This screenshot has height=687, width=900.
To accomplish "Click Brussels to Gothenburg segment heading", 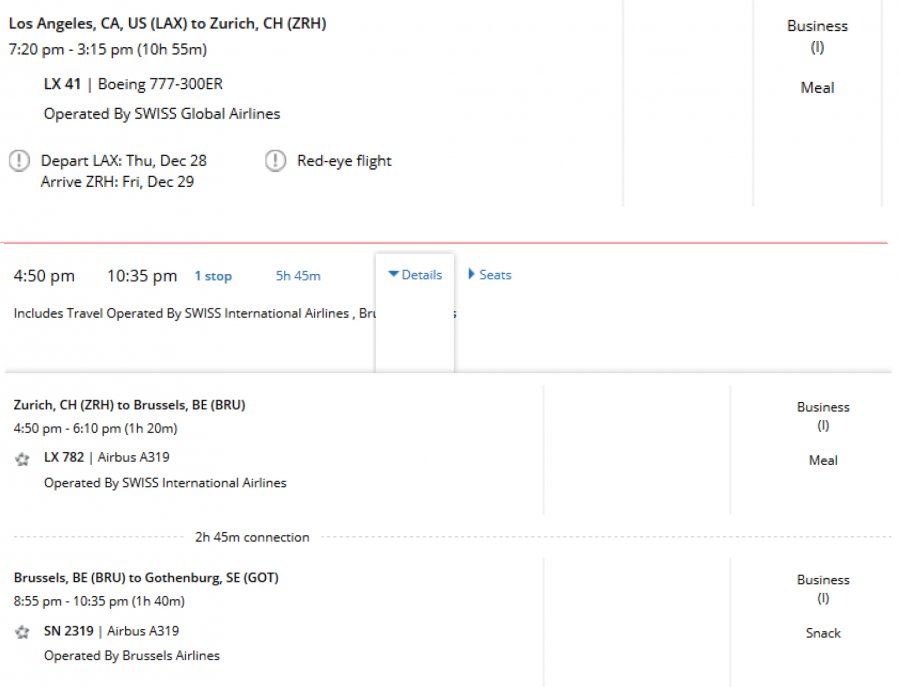I will coord(146,577).
